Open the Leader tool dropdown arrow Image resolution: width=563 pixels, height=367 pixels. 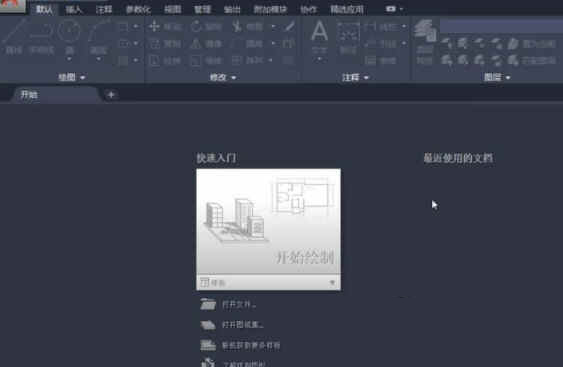(x=404, y=44)
